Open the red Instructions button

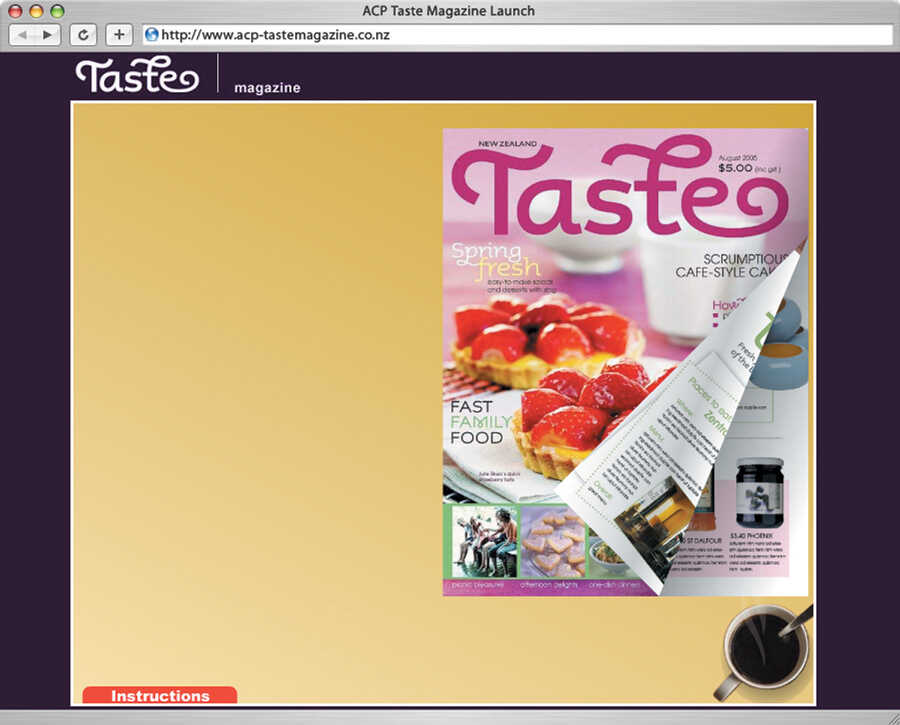coord(160,695)
